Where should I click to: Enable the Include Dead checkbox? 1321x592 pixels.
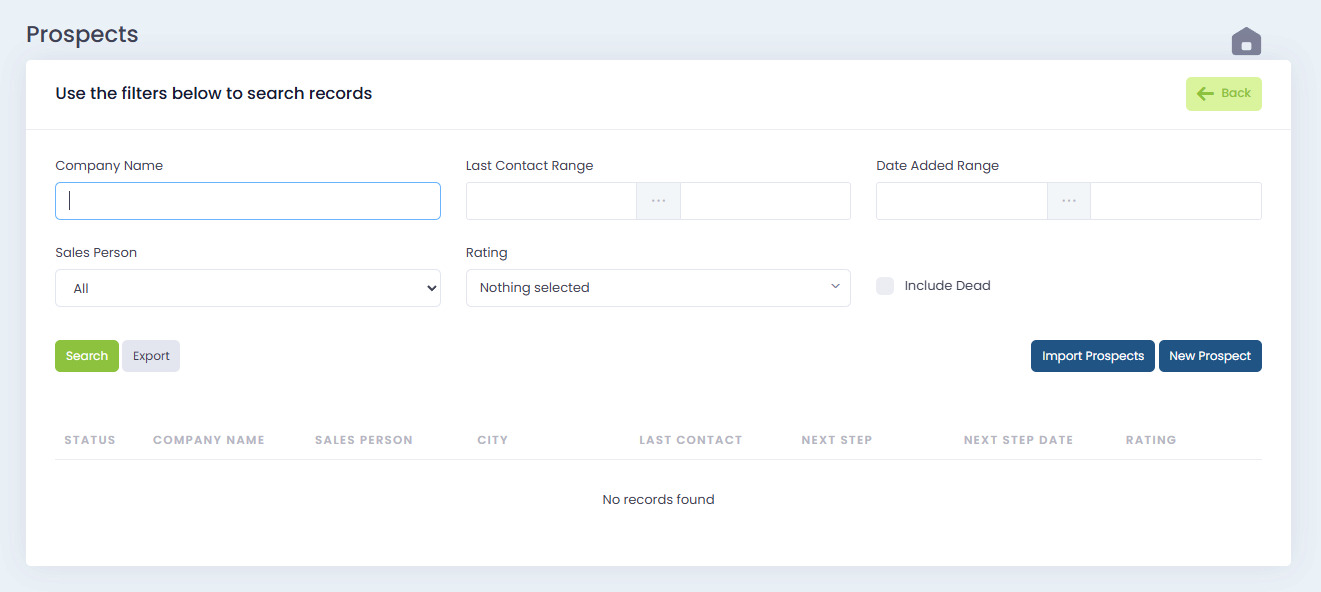(x=885, y=286)
